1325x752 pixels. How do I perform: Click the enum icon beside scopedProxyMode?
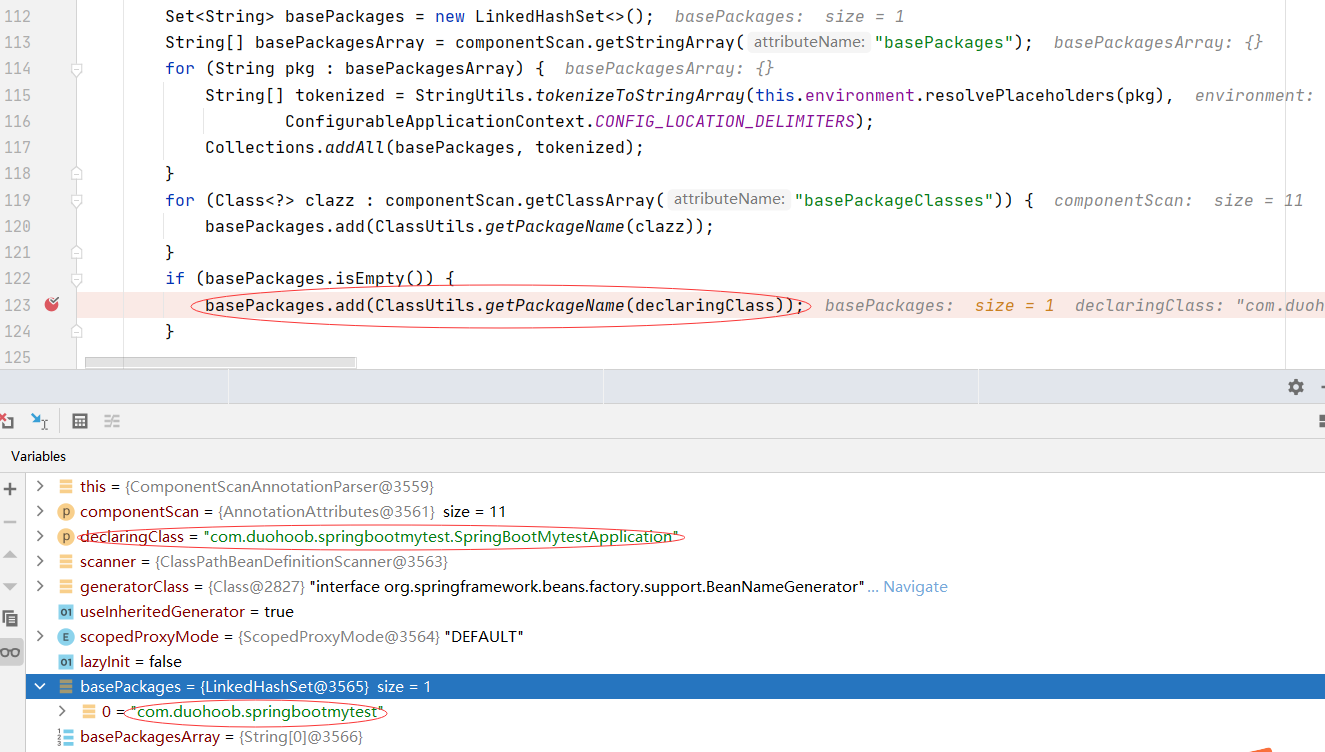[66, 637]
